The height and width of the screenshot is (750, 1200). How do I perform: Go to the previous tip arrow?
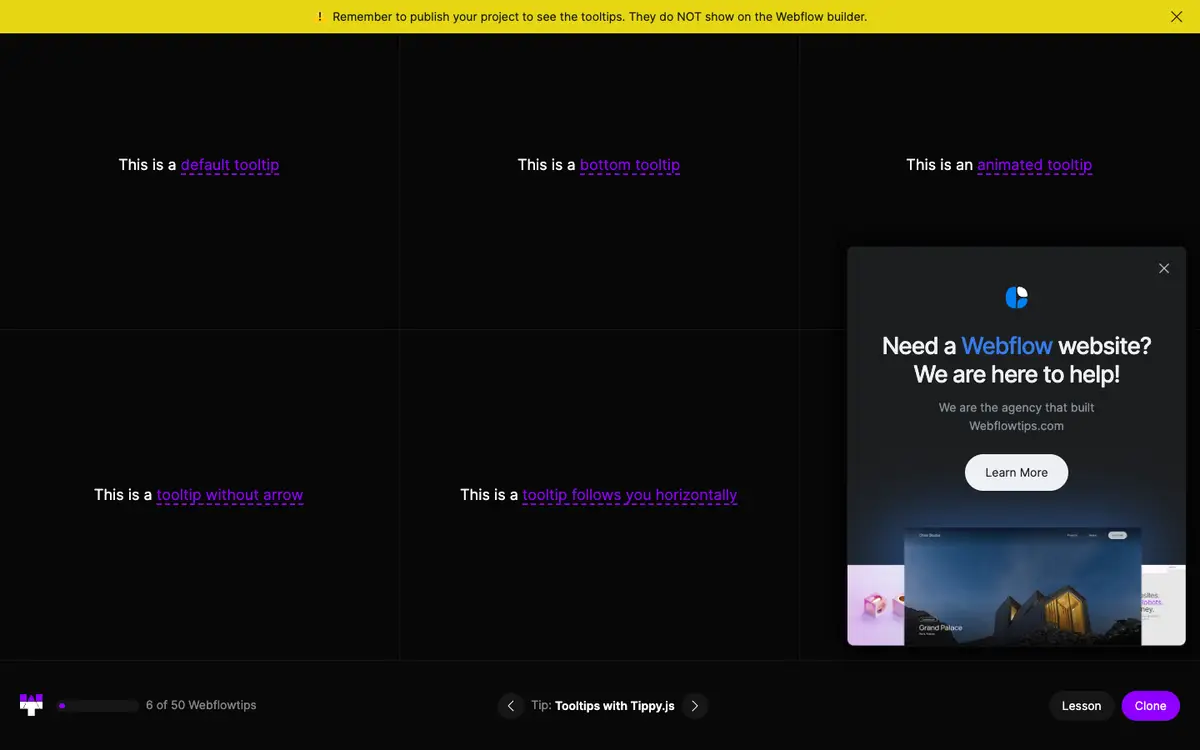coord(511,706)
